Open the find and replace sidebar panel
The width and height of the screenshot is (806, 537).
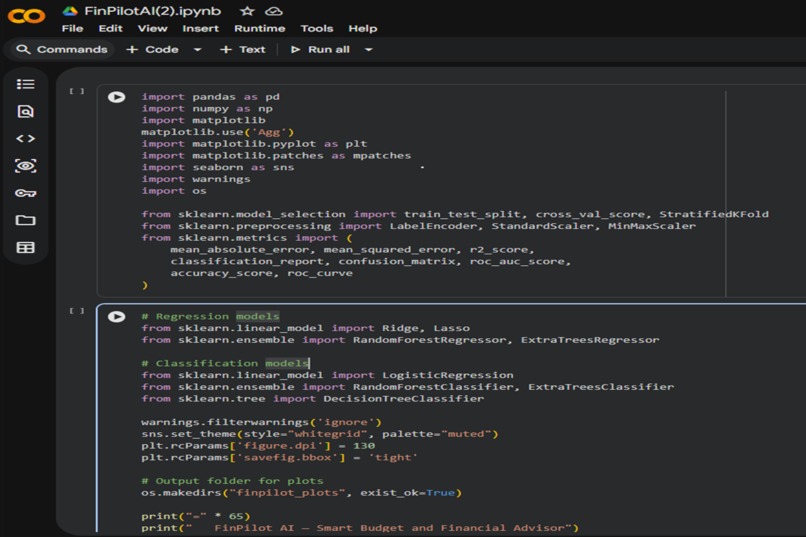25,111
